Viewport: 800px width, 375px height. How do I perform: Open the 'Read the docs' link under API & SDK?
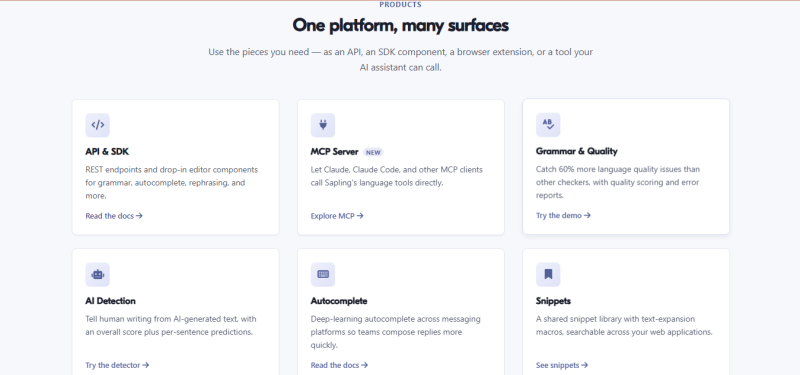click(114, 216)
